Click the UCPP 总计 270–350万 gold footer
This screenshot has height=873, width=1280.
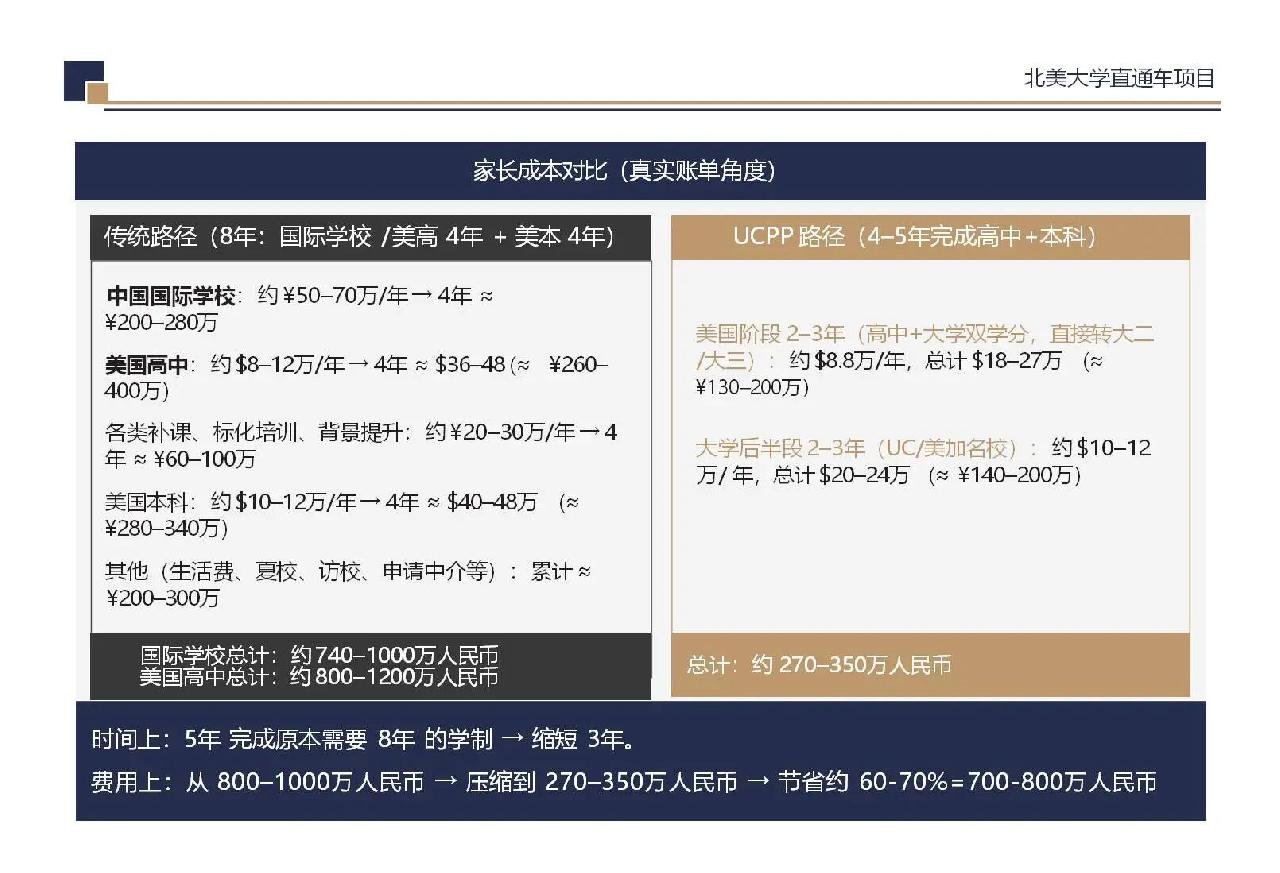pos(818,665)
